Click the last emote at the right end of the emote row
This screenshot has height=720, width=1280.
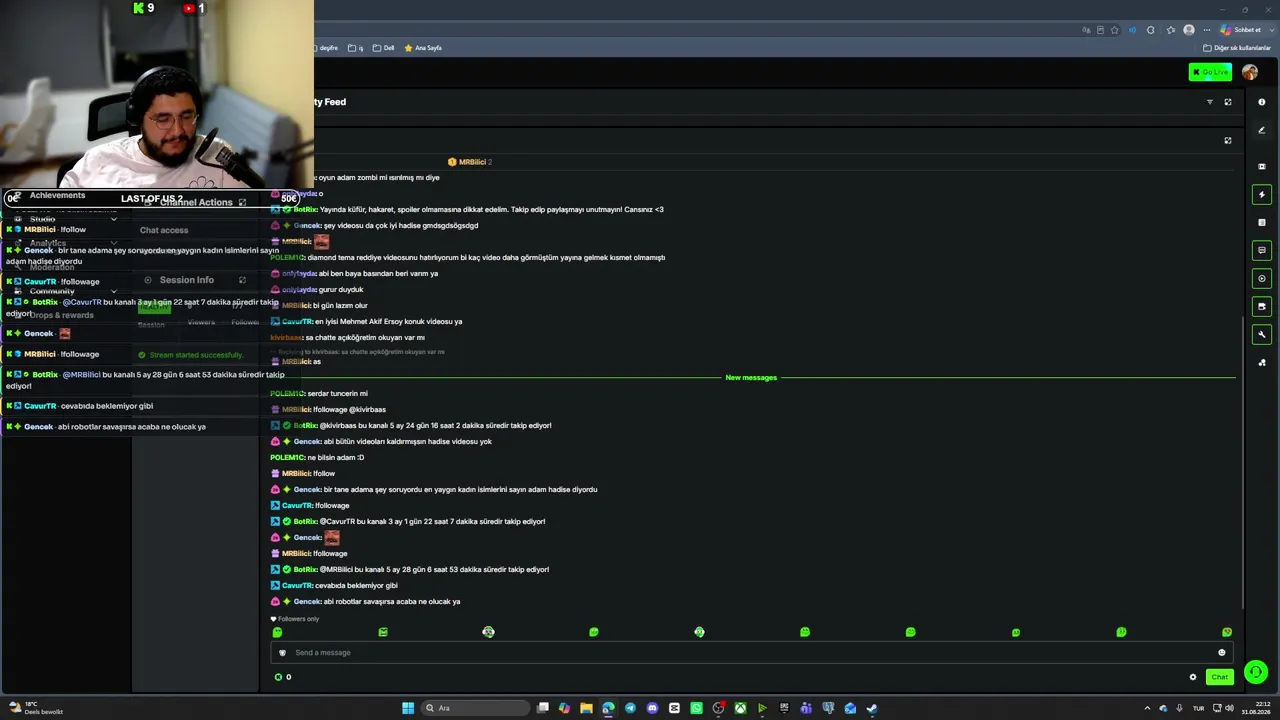point(1227,632)
